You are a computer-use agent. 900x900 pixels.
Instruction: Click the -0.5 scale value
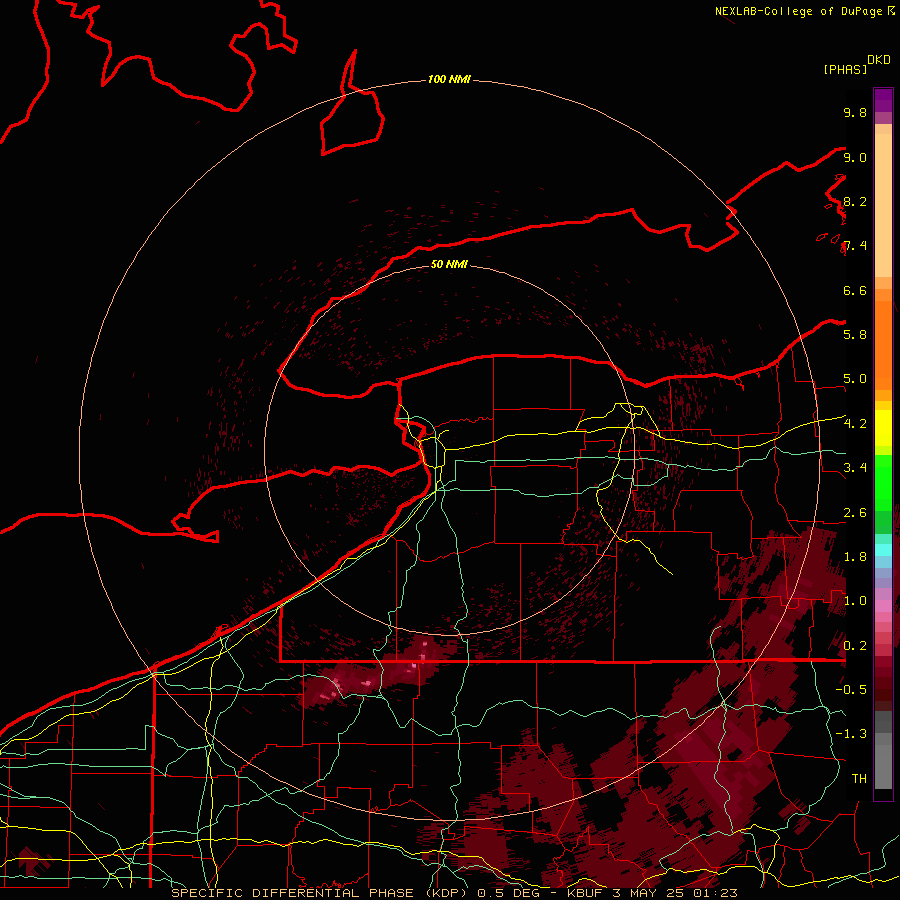[x=851, y=690]
